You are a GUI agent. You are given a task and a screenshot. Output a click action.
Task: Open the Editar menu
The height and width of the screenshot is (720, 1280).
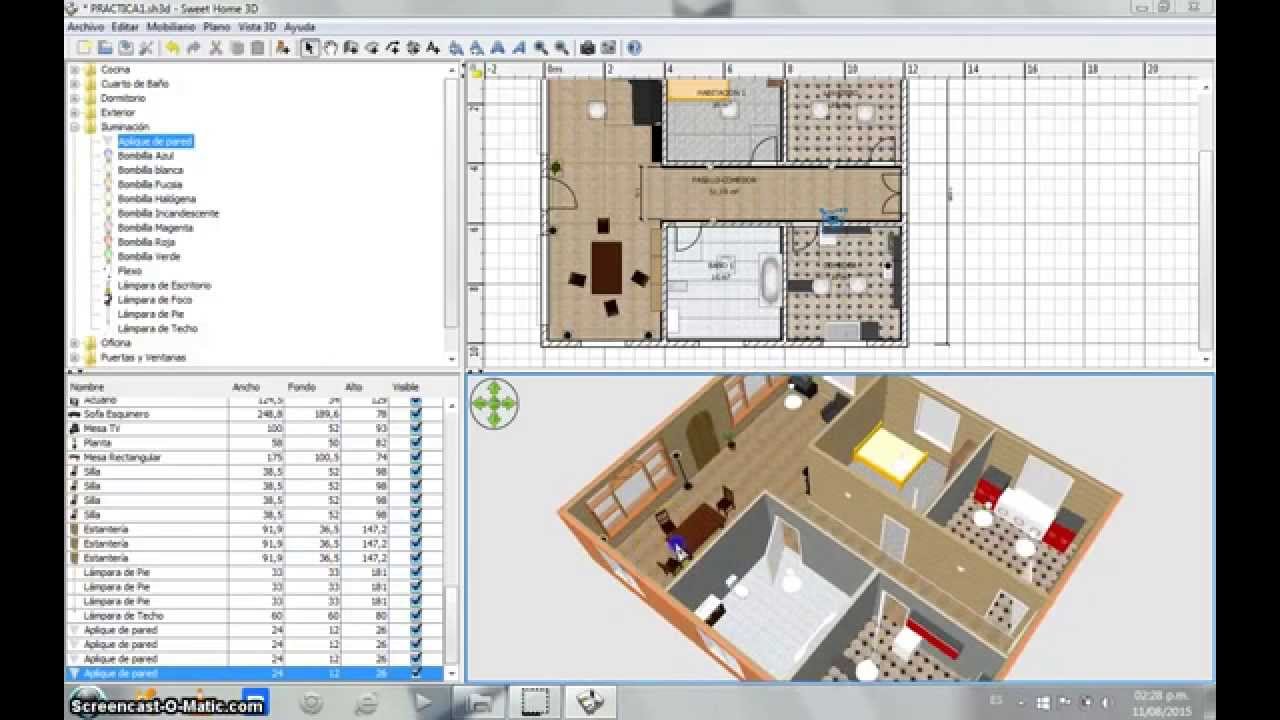[x=125, y=27]
